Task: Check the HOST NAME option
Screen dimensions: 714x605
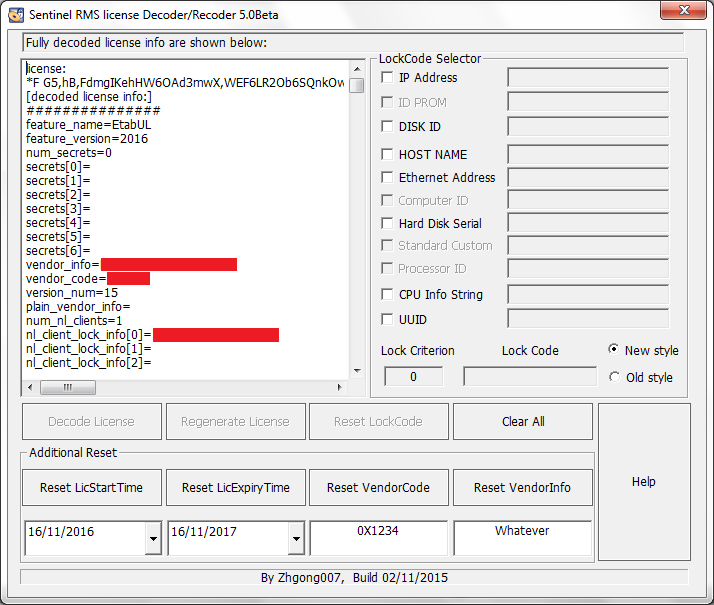Action: pyautogui.click(x=387, y=154)
